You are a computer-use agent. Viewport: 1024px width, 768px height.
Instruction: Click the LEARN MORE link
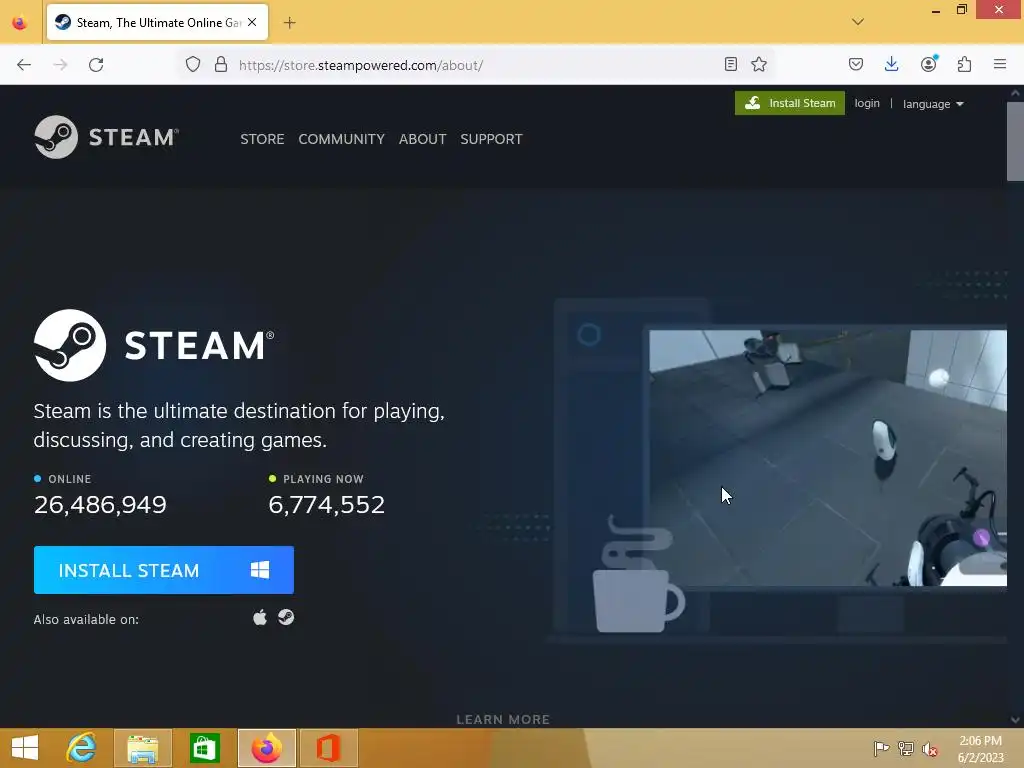click(503, 719)
